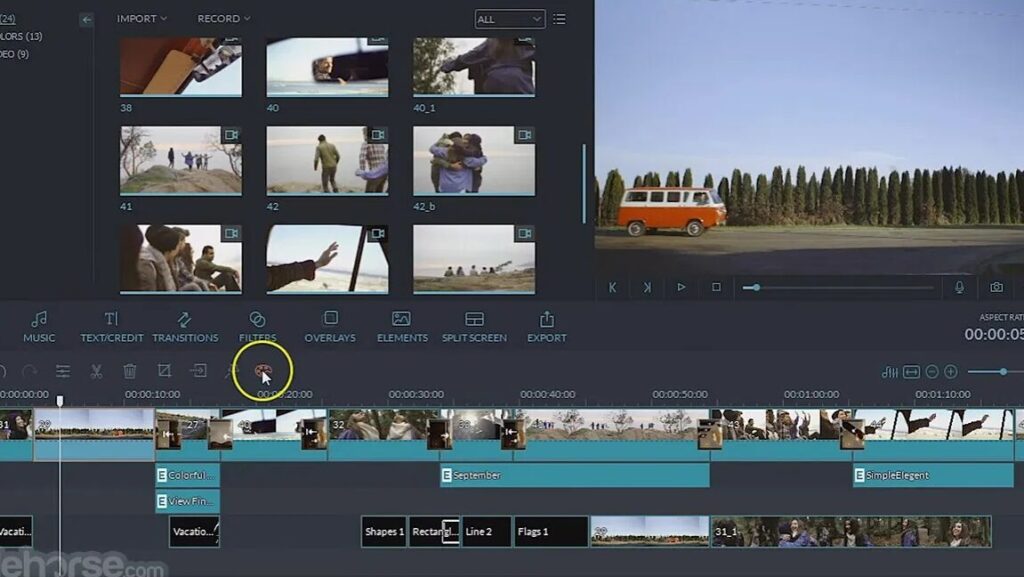
Task: Open the ALL media filter dropdown
Action: [510, 19]
